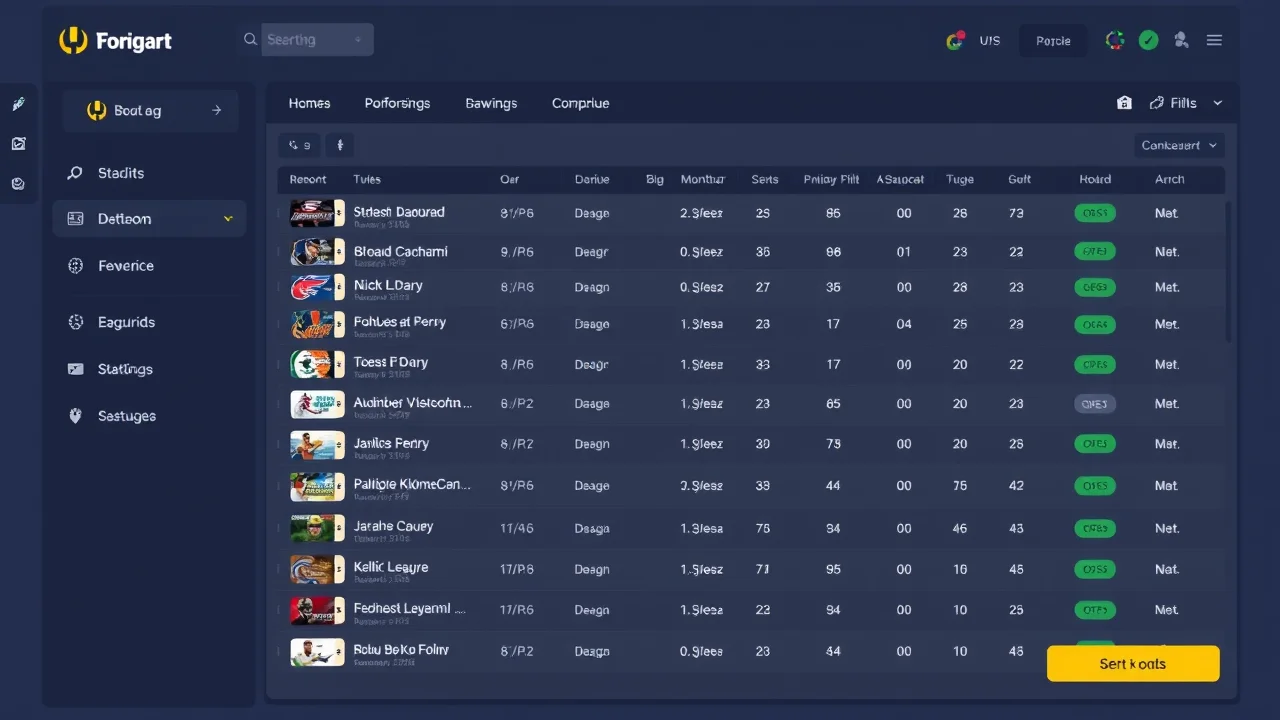Sort by the Monthar column header
Image resolution: width=1280 pixels, height=720 pixels.
tap(702, 180)
